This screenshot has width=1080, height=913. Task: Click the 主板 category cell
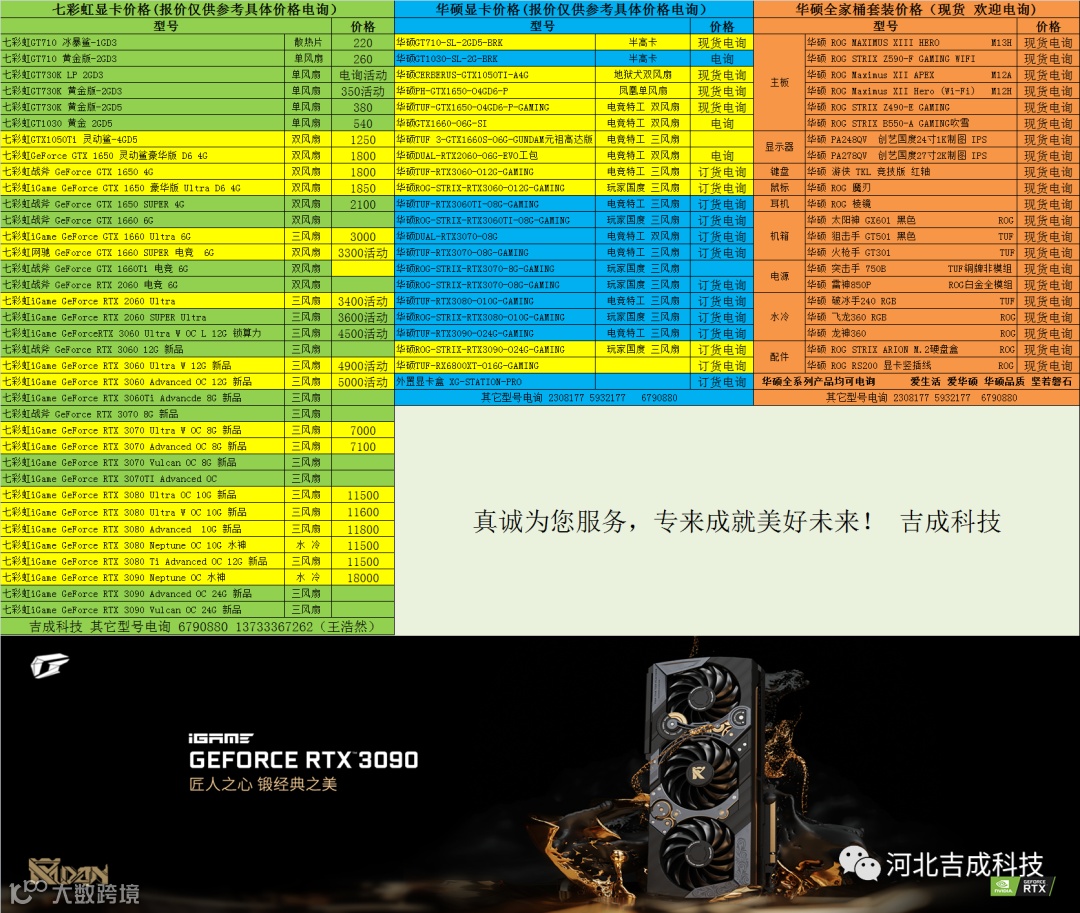tap(779, 83)
